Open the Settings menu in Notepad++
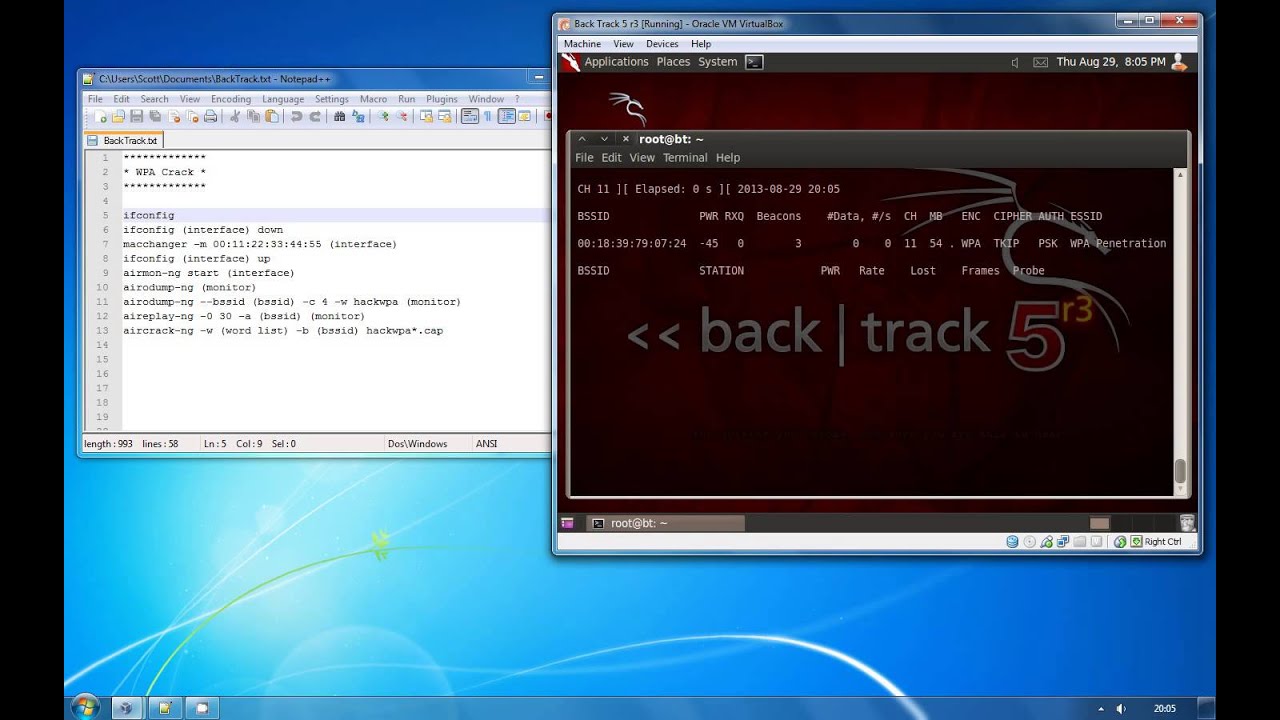 coord(332,99)
